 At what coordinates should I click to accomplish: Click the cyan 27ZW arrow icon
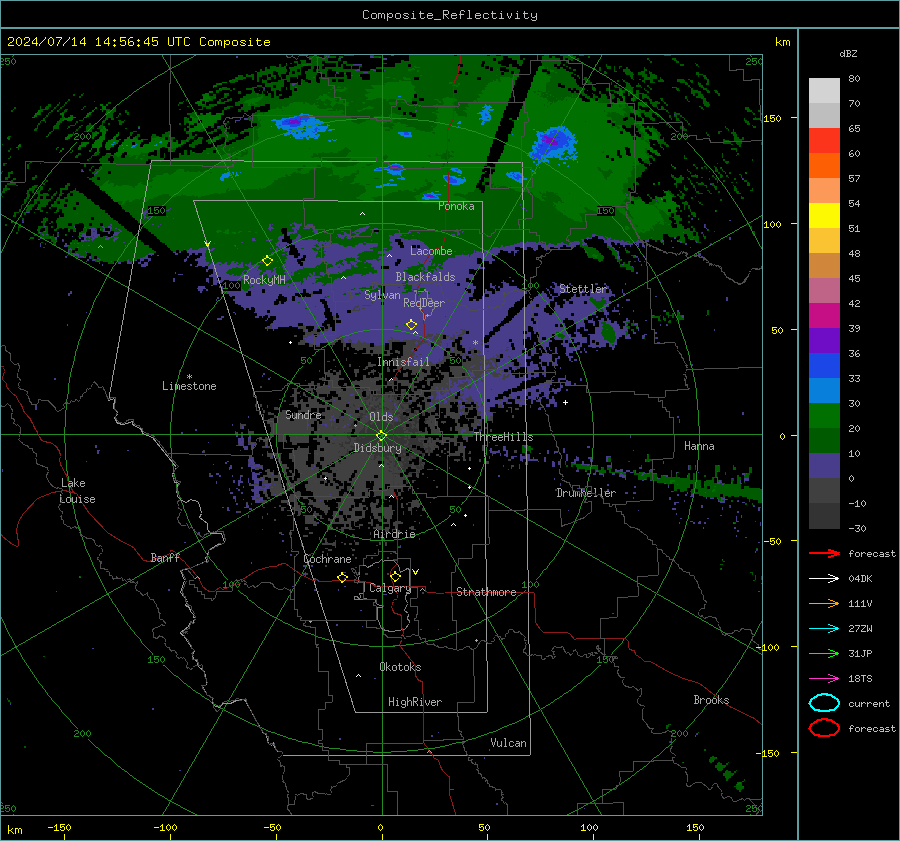pos(824,629)
